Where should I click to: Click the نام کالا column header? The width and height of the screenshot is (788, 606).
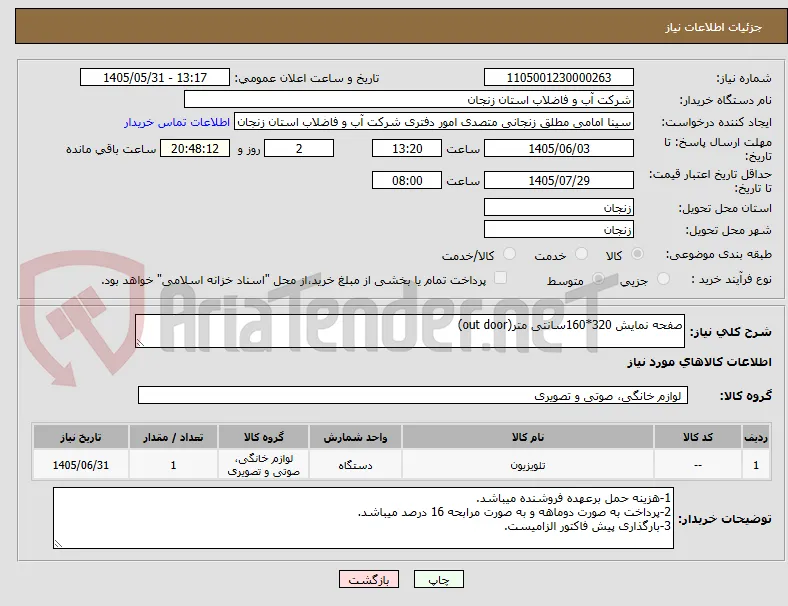(x=528, y=437)
